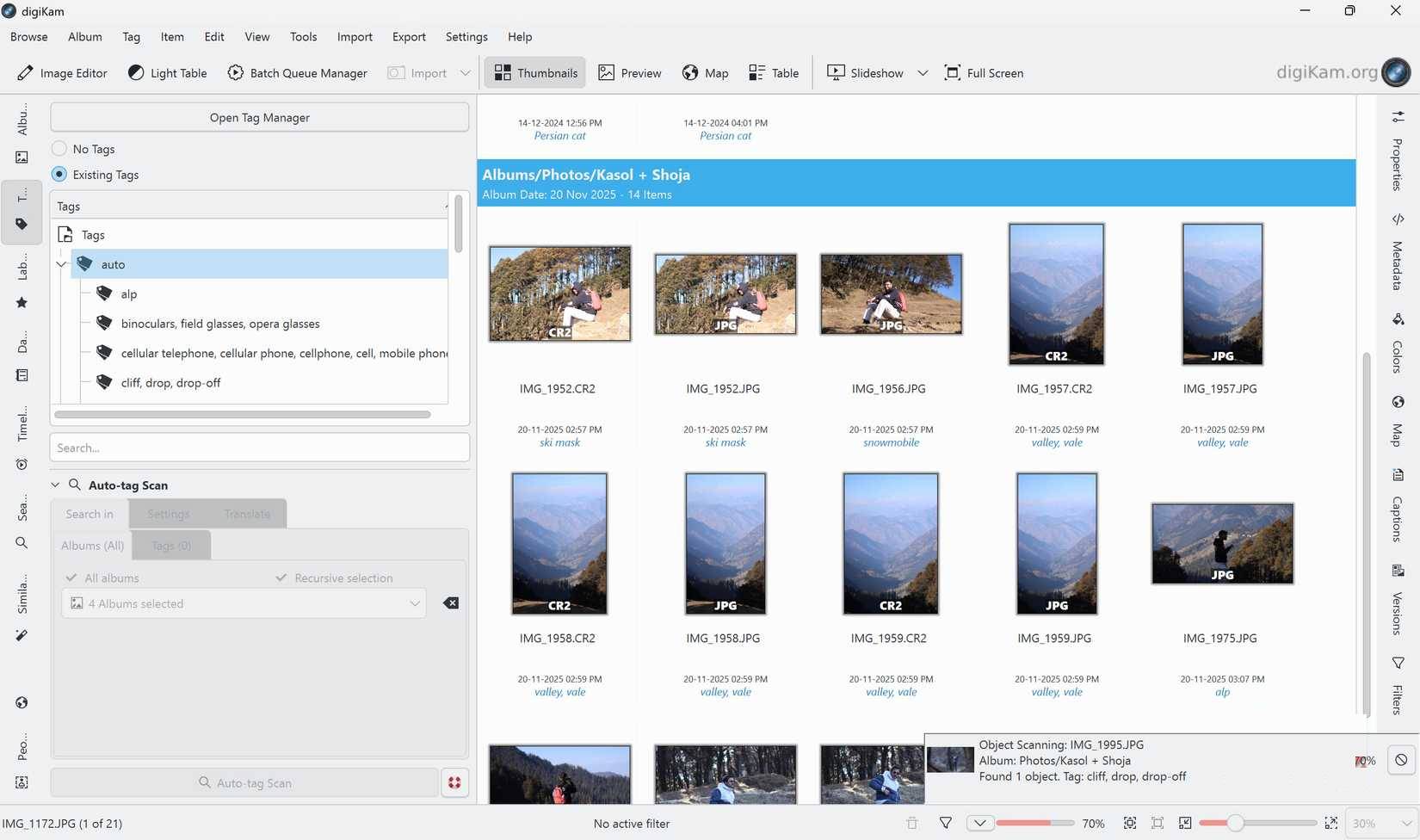Switch to Table view
This screenshot has height=840, width=1420.
[772, 73]
